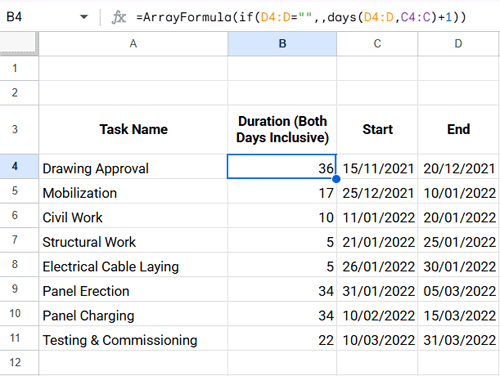Click the Start header cell
This screenshot has height=376, width=500.
(x=377, y=129)
